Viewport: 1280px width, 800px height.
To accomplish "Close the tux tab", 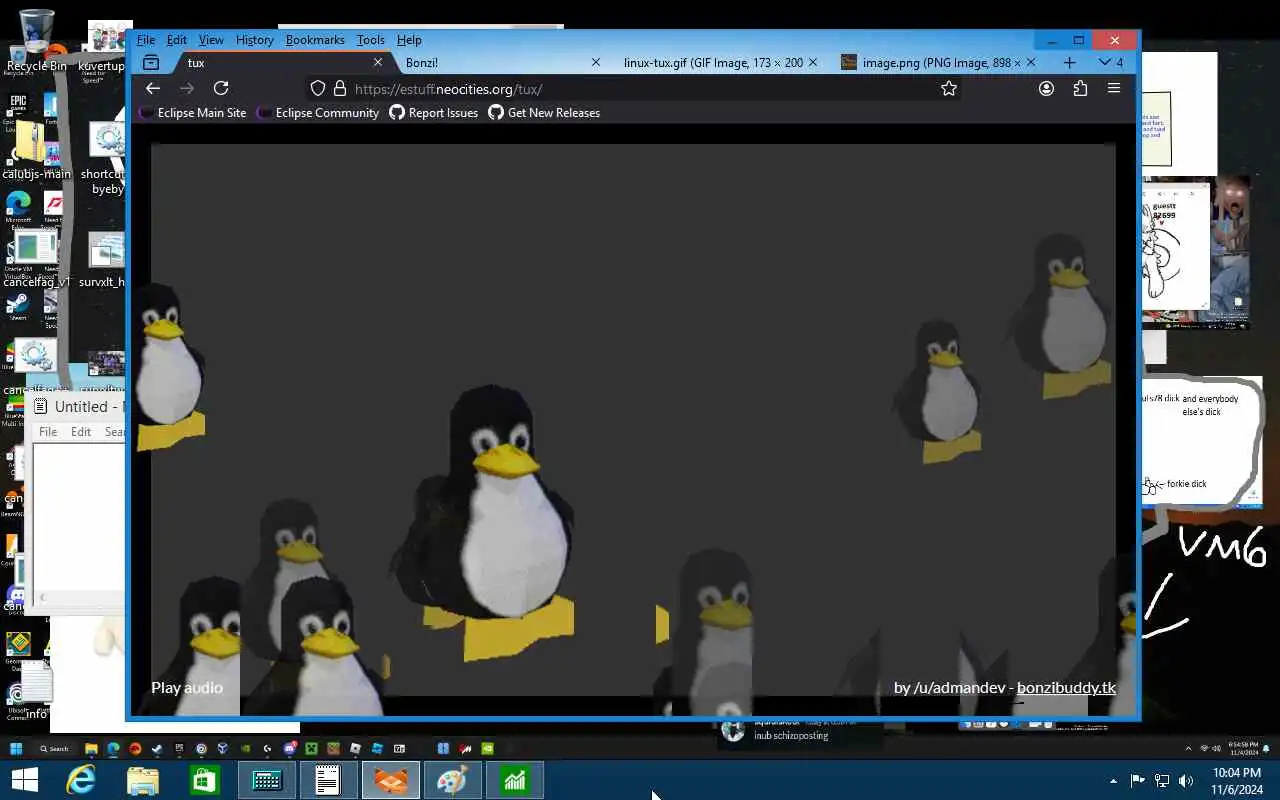I will (378, 62).
